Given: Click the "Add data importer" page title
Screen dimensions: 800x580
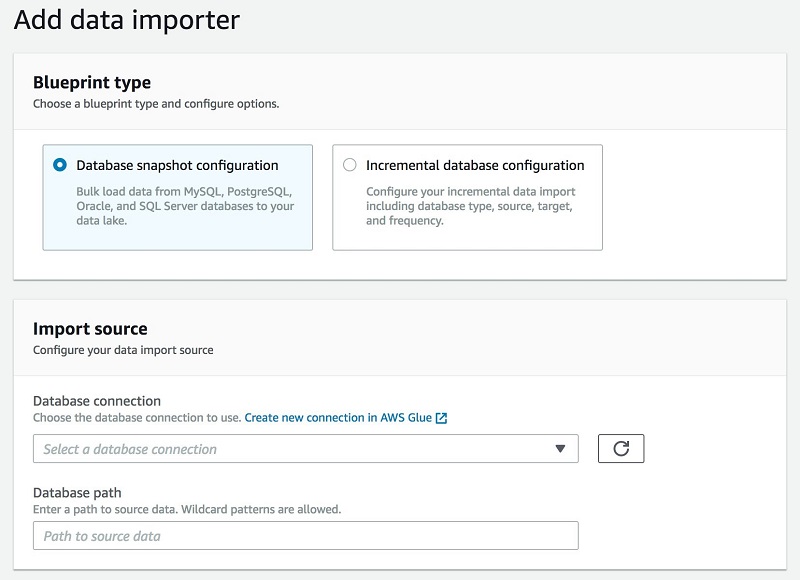Looking at the screenshot, I should pyautogui.click(x=127, y=20).
